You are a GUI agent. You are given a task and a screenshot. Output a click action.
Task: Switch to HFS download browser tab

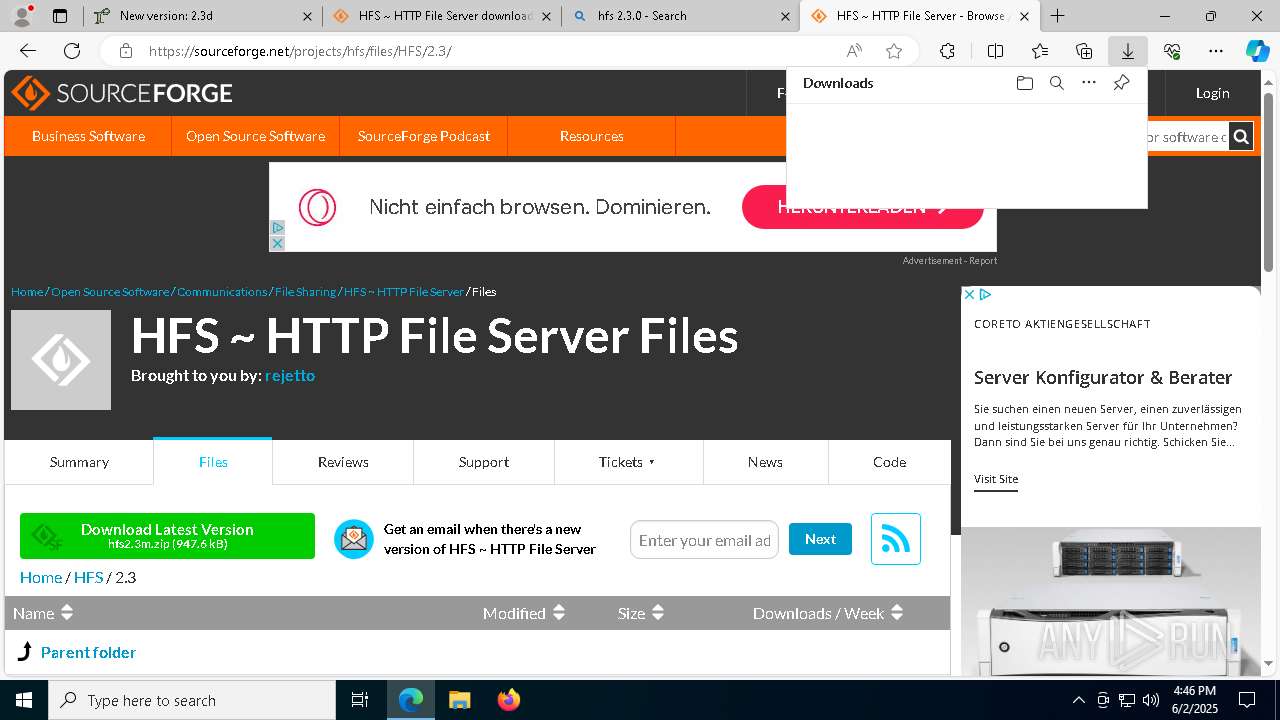[441, 16]
